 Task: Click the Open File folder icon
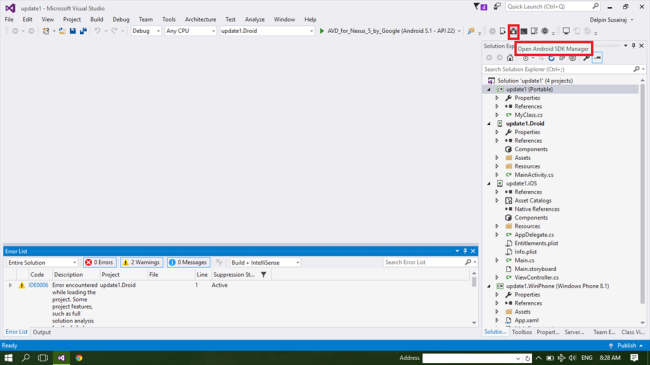point(62,31)
